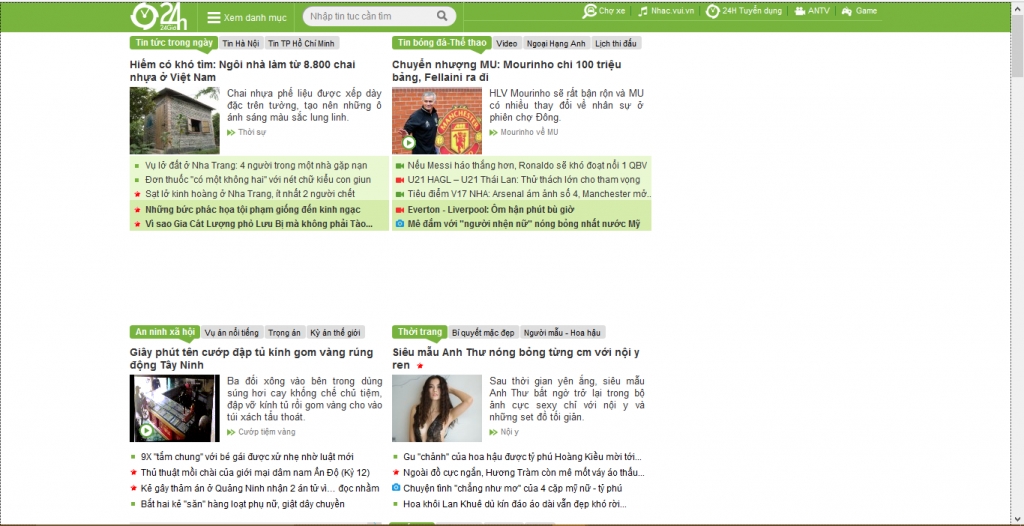Click video icon beside Nếu Messi háo thắng hơn
Image resolution: width=1024 pixels, height=526 pixels.
(x=400, y=166)
